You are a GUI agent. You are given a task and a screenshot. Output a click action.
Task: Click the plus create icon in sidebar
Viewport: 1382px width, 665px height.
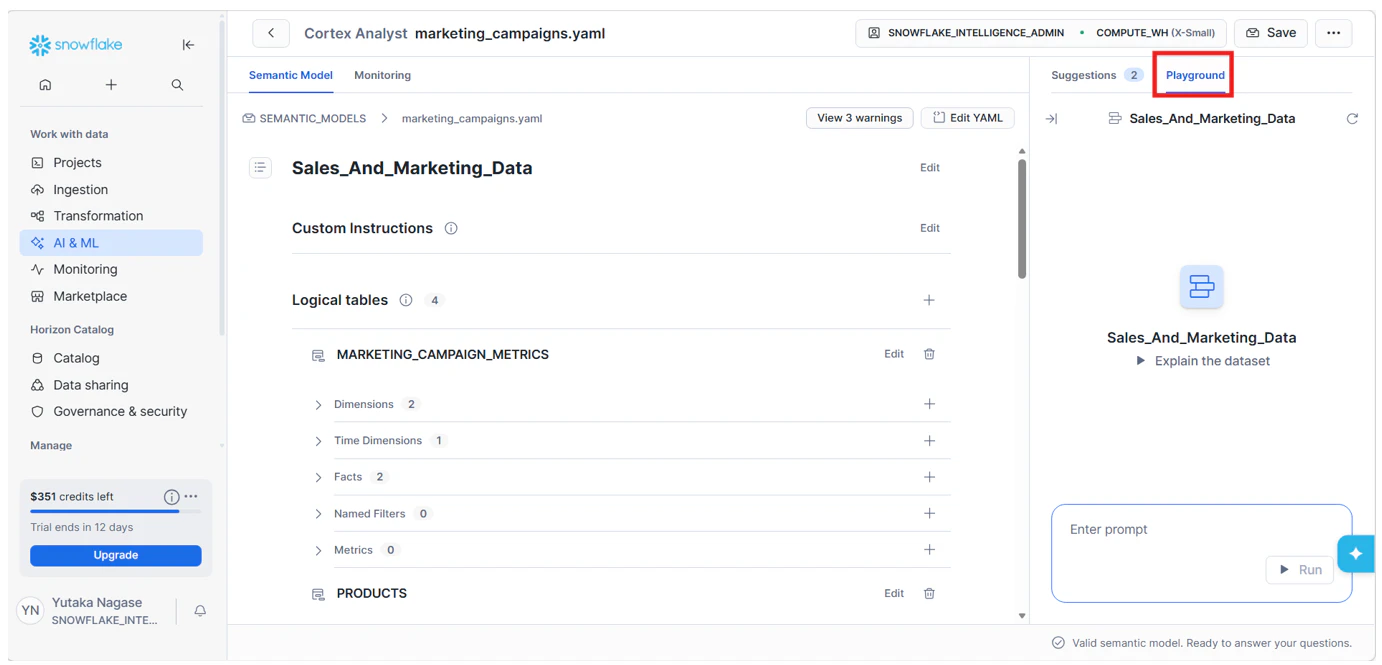click(x=111, y=85)
